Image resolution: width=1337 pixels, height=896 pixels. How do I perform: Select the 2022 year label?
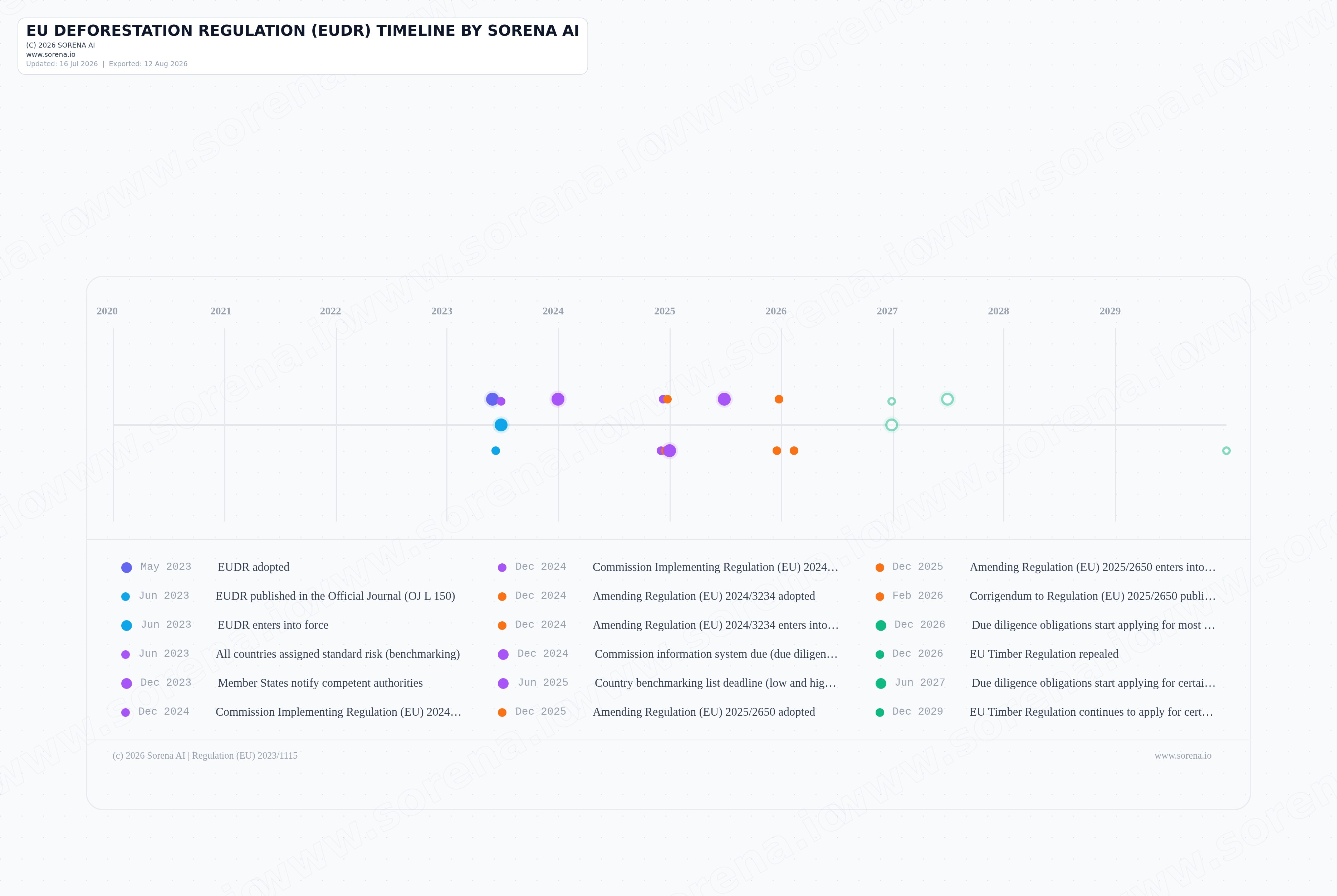pos(330,311)
